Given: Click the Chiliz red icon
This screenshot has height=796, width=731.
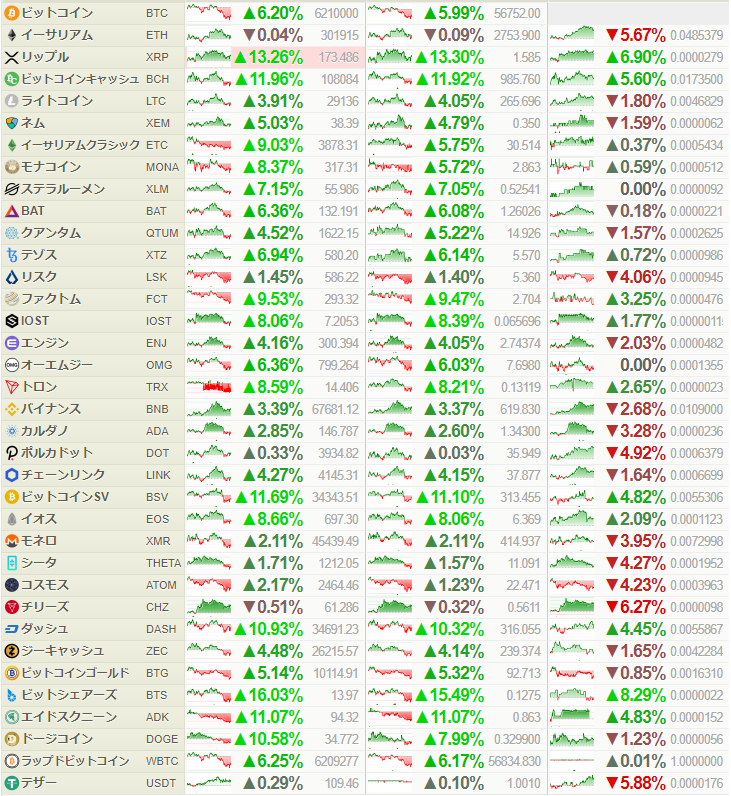Looking at the screenshot, I should [x=11, y=607].
